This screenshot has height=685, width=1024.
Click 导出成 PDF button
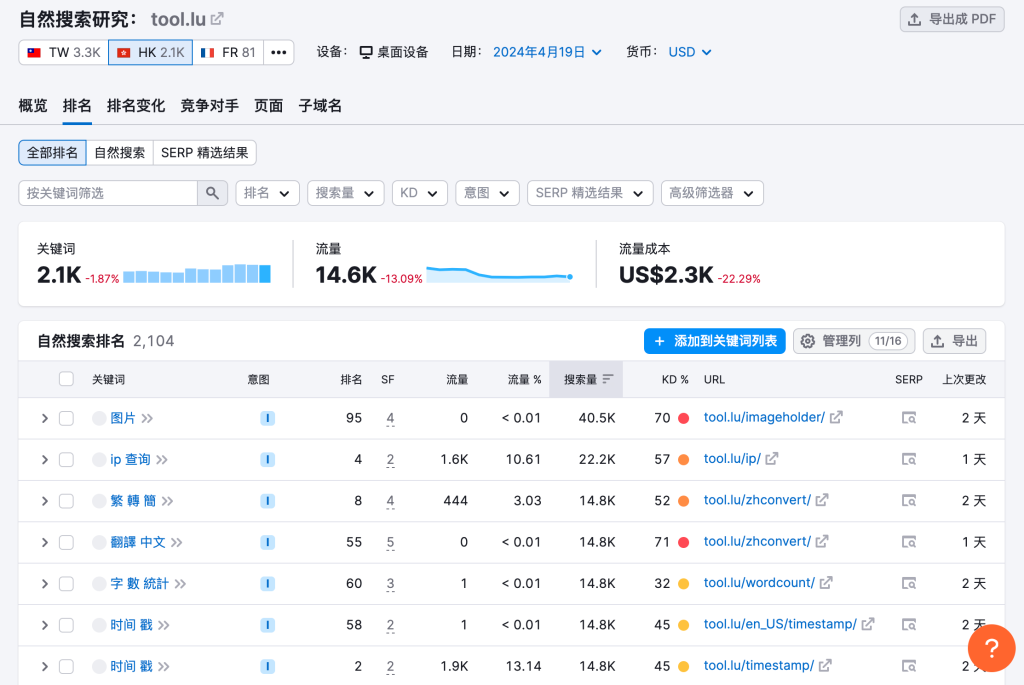pos(952,19)
